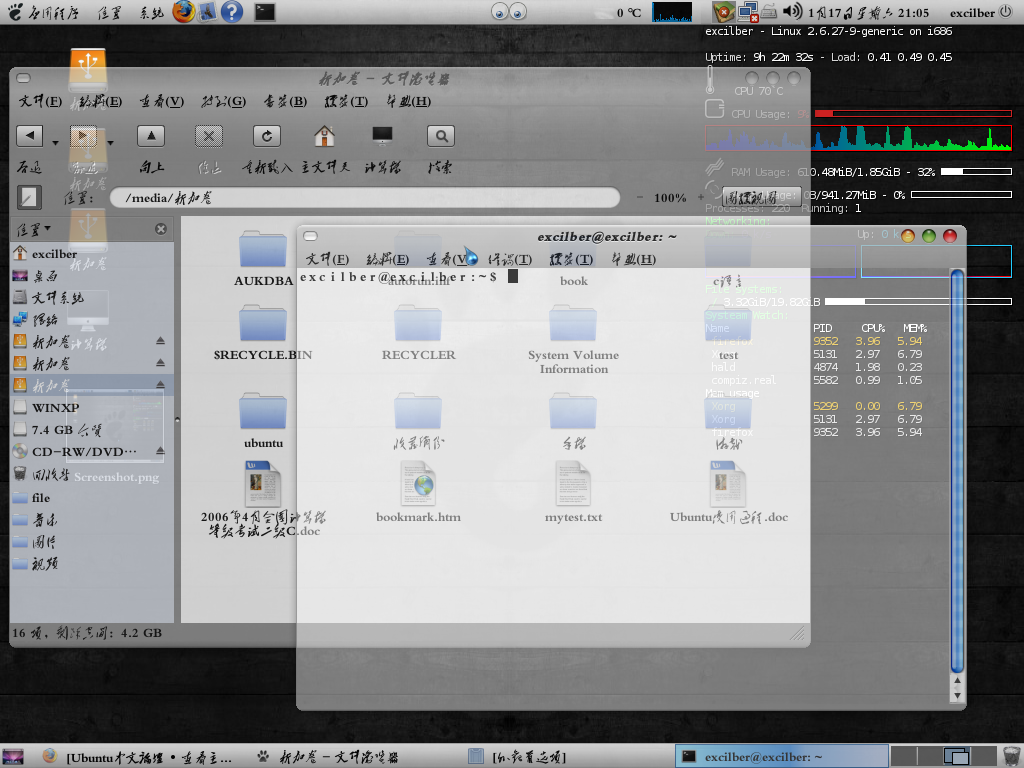The height and width of the screenshot is (768, 1024).
Task: Open the Home folder via the house toolbar icon
Action: (x=324, y=136)
